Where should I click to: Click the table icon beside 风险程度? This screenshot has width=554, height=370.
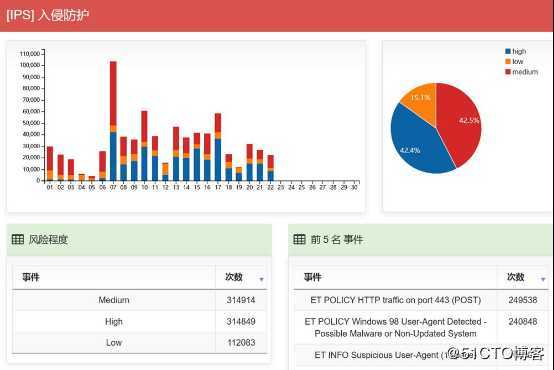[x=18, y=239]
